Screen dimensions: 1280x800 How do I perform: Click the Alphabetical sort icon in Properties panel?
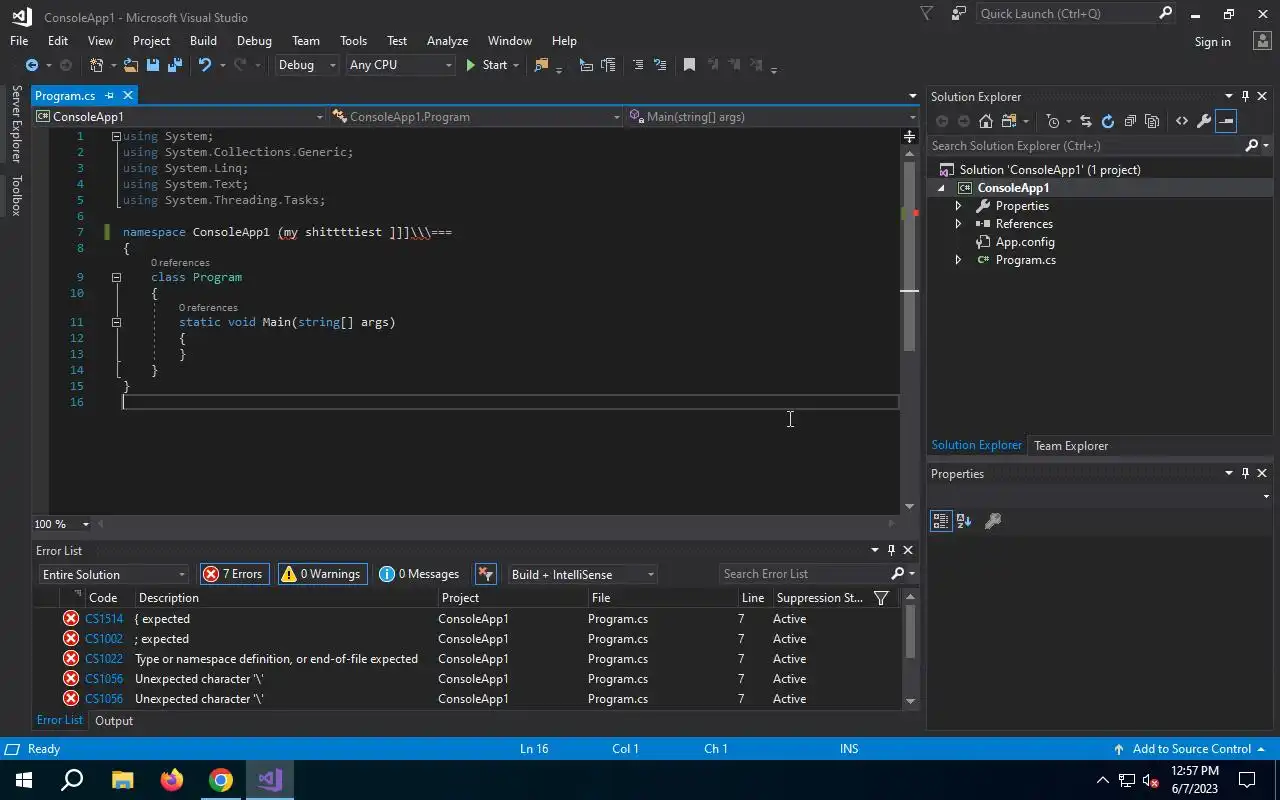(x=964, y=521)
